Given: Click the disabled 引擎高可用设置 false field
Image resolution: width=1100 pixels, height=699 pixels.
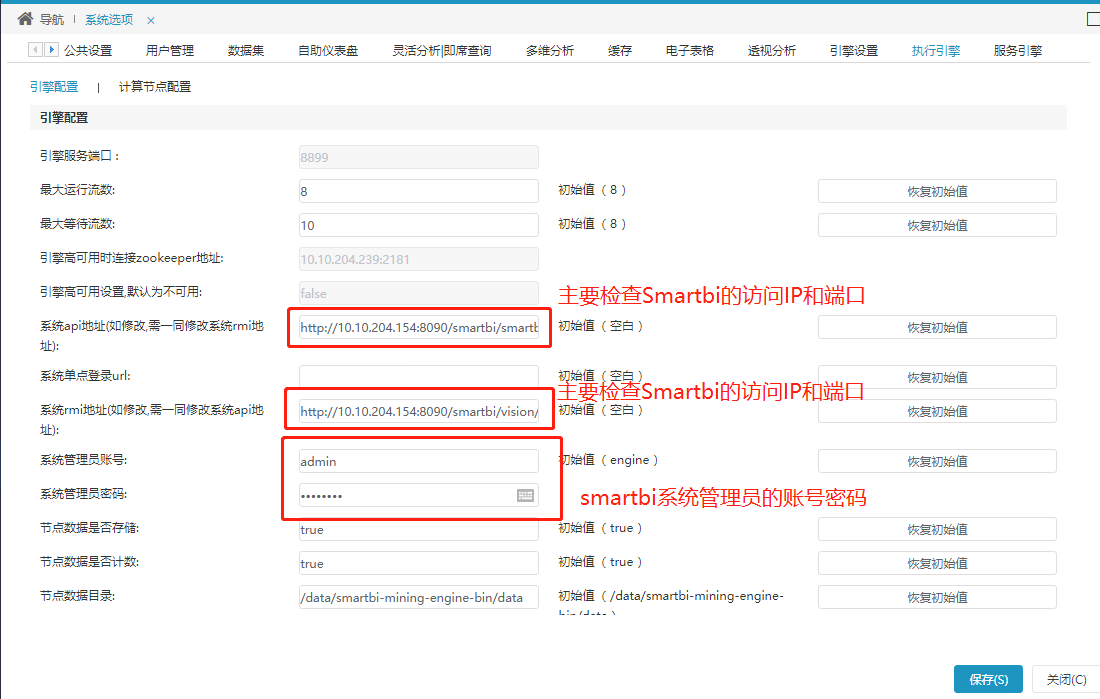Looking at the screenshot, I should [x=419, y=293].
